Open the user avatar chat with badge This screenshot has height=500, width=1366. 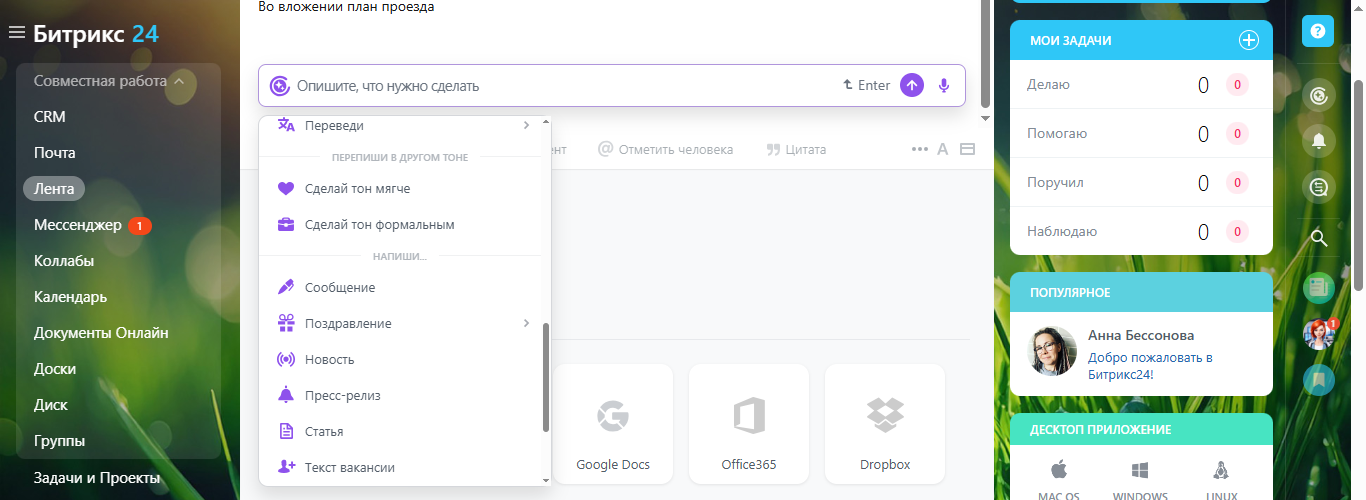1319,334
